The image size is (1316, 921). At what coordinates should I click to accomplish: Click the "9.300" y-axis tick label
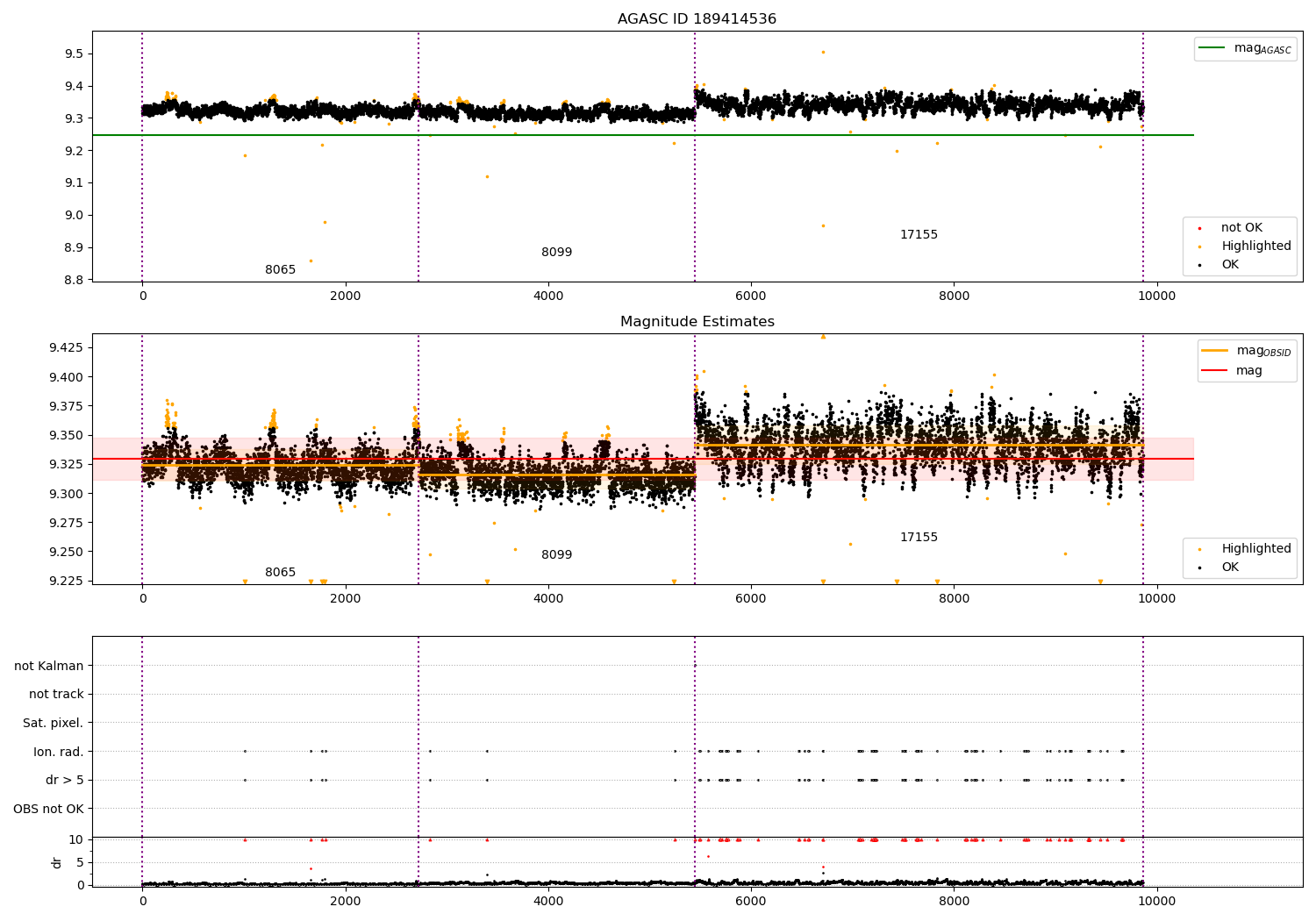[x=67, y=494]
